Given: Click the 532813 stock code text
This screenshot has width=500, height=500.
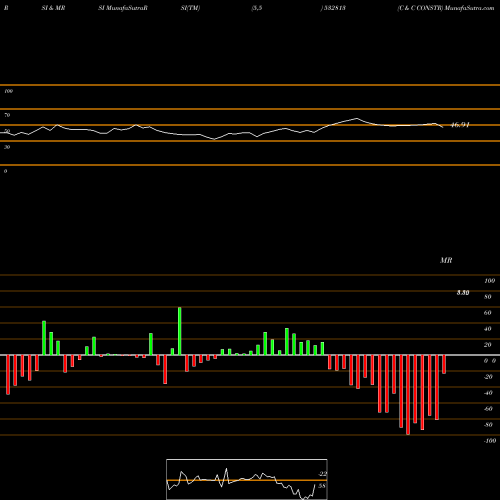Looking at the screenshot, I should pyautogui.click(x=335, y=8).
